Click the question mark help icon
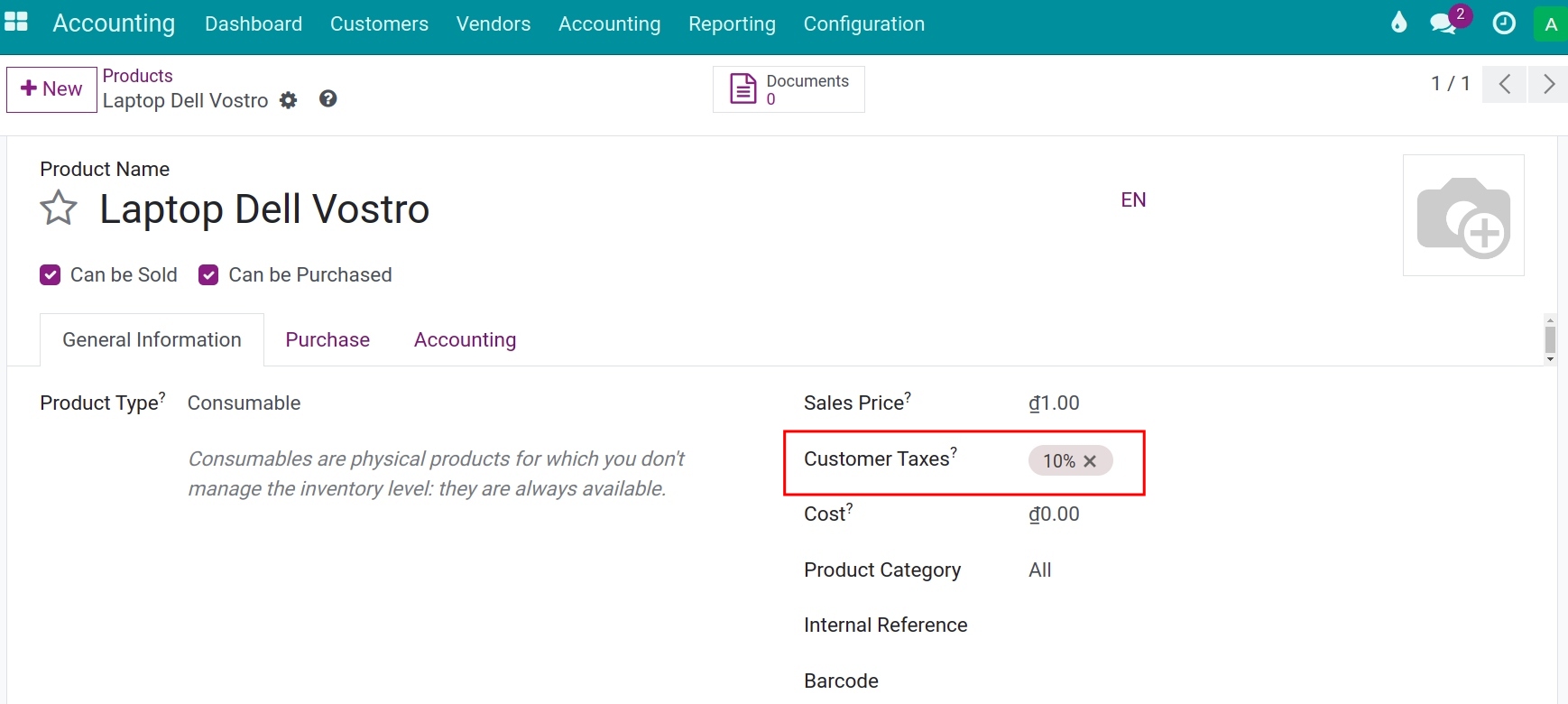Image resolution: width=1568 pixels, height=704 pixels. pyautogui.click(x=328, y=99)
